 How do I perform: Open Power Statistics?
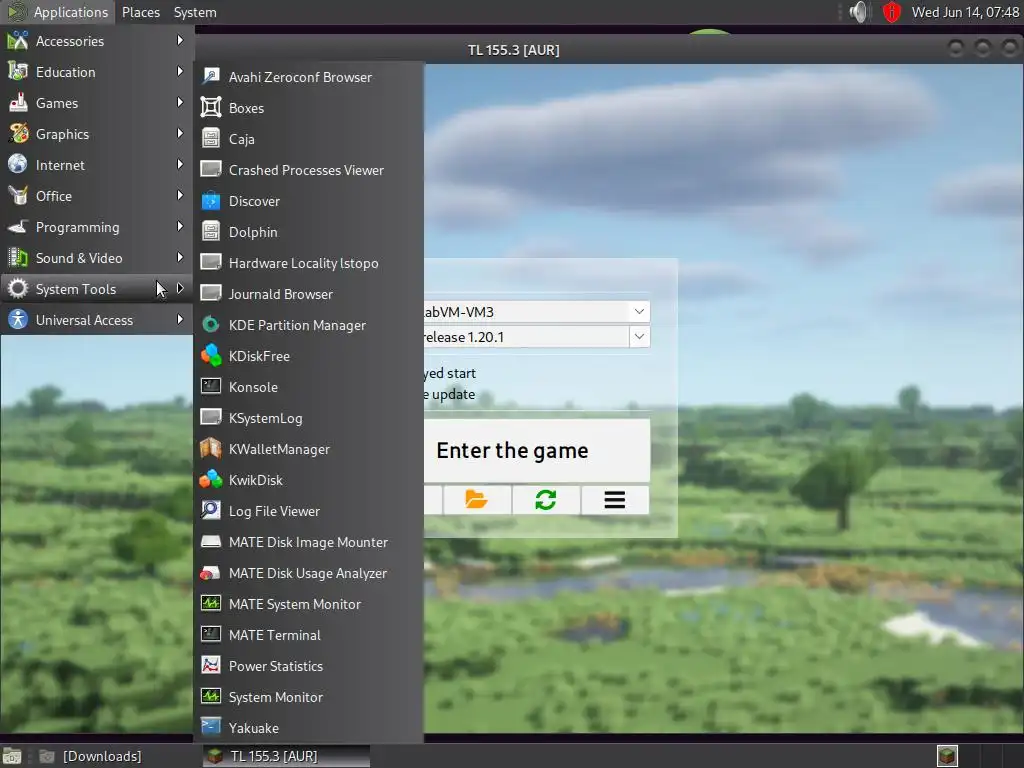pos(309,666)
